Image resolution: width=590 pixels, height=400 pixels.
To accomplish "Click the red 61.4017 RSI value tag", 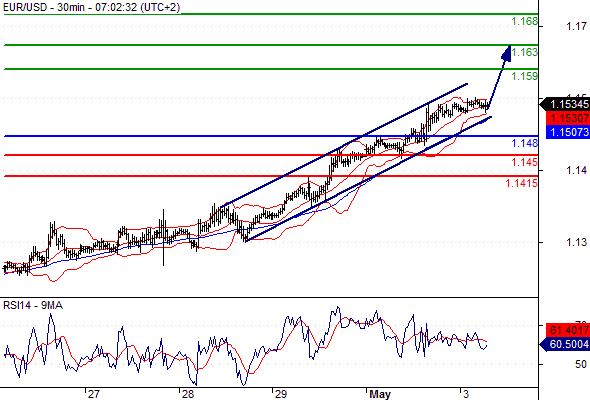I will tap(567, 330).
